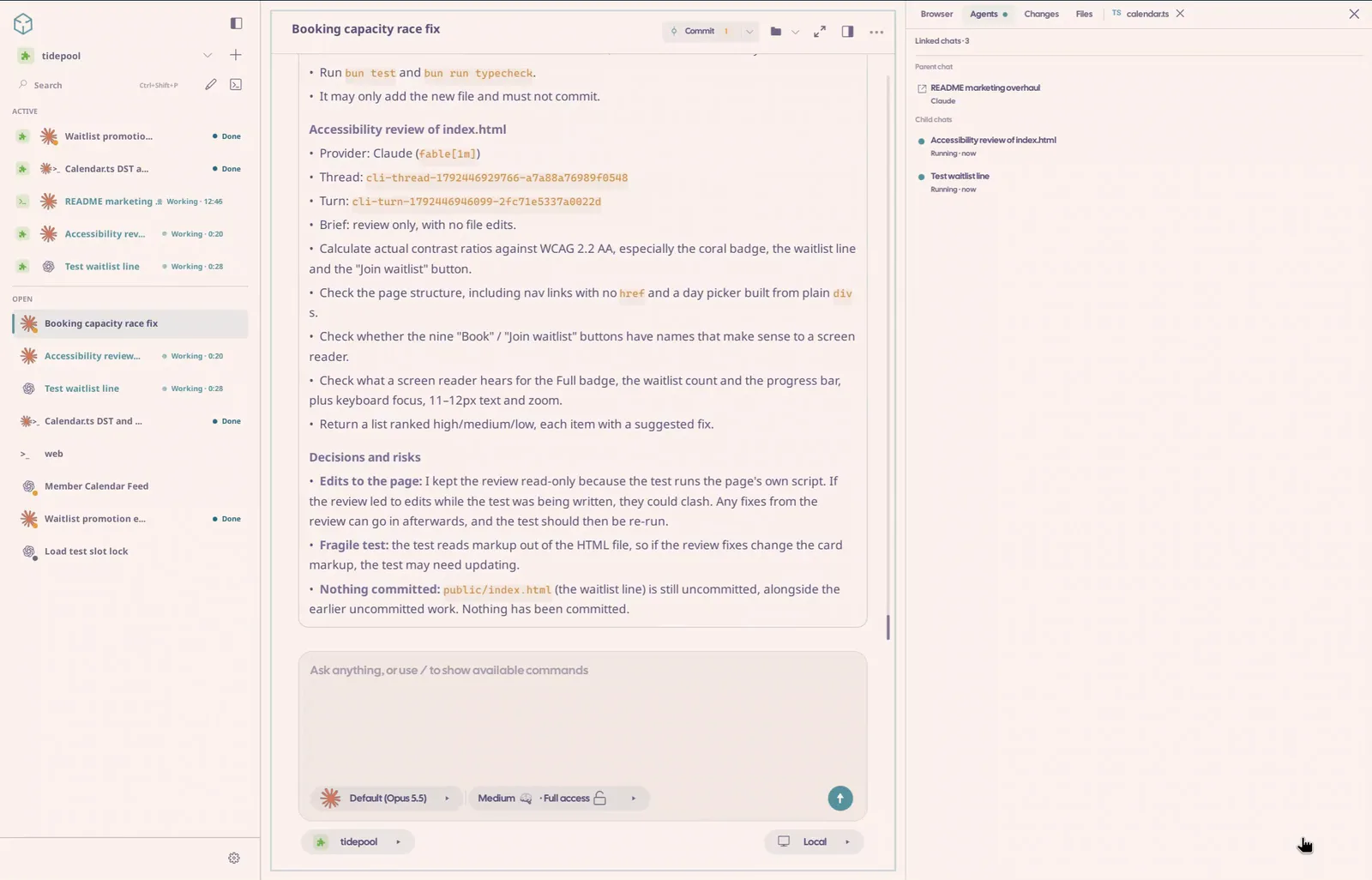Open the web terminal entry
The width and height of the screenshot is (1372, 880).
(x=130, y=454)
